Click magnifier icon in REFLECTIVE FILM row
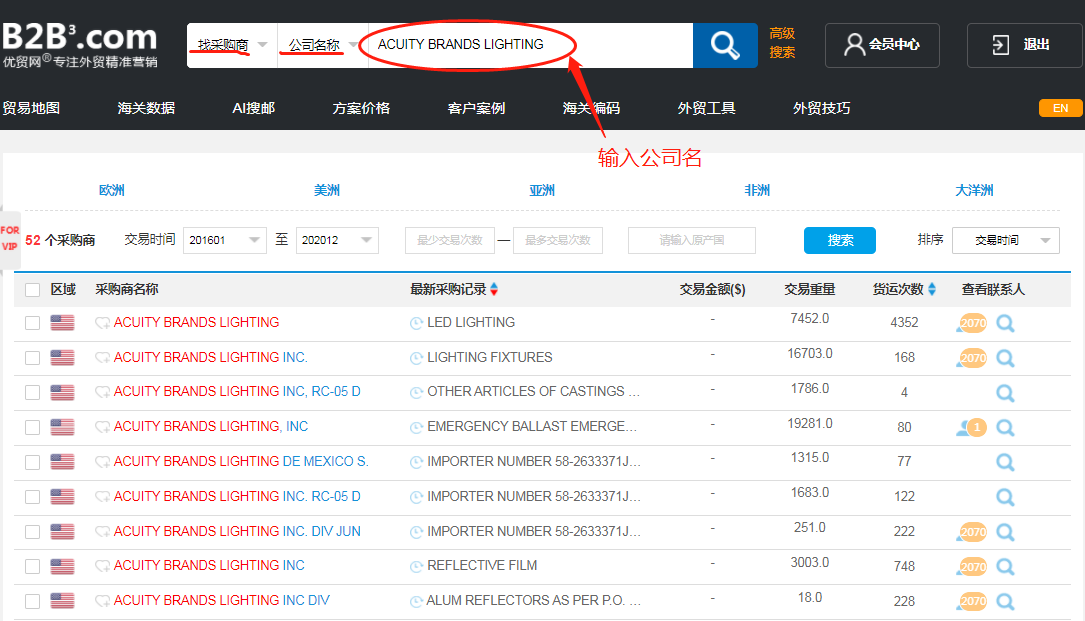This screenshot has height=621, width=1085. tap(1005, 566)
